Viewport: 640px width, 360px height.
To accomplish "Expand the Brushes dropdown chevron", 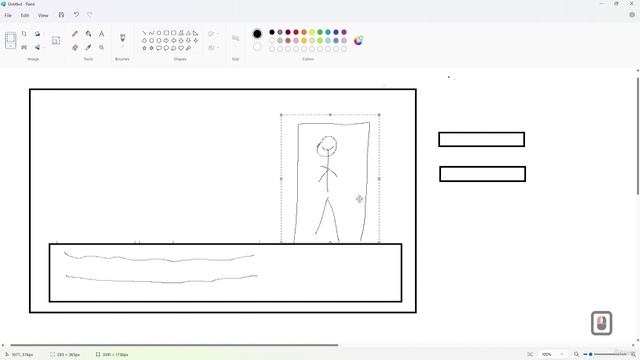I will click(x=122, y=47).
